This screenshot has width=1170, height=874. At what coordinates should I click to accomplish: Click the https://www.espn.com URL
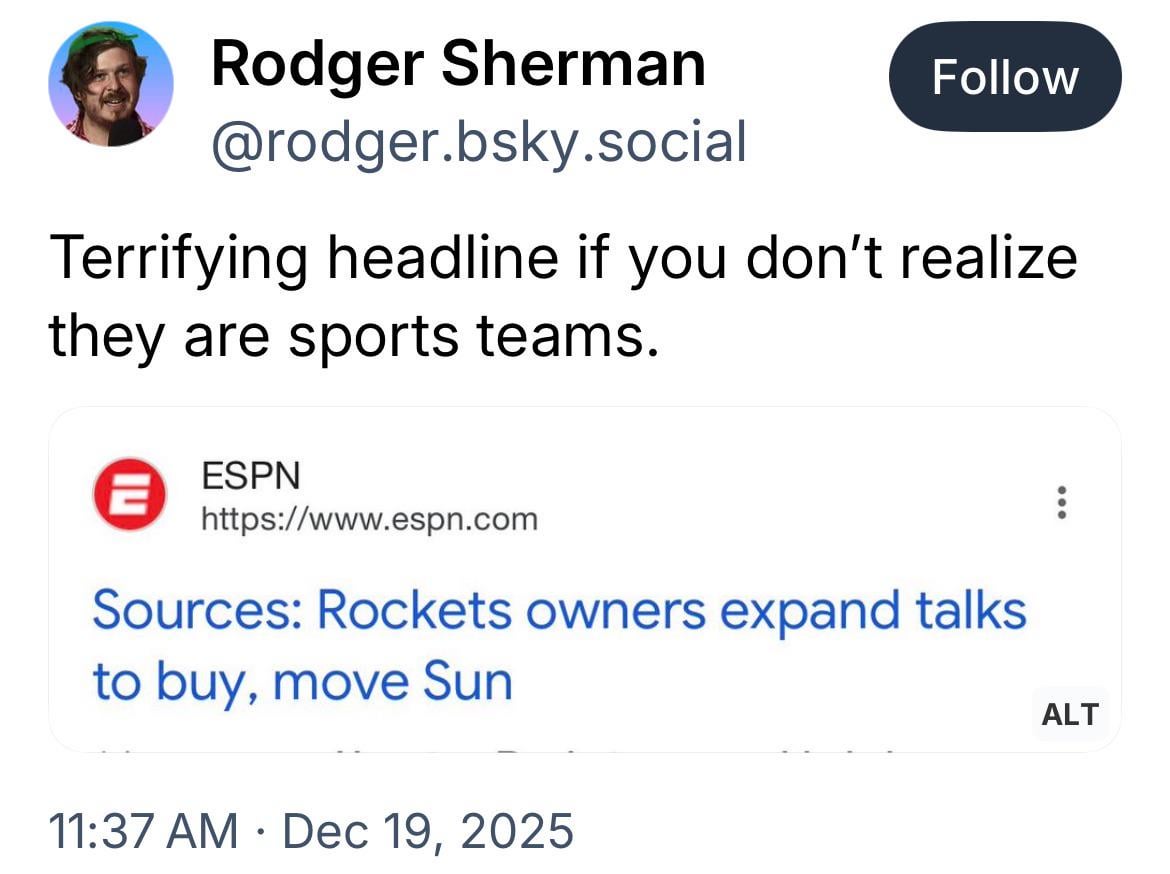[x=369, y=519]
